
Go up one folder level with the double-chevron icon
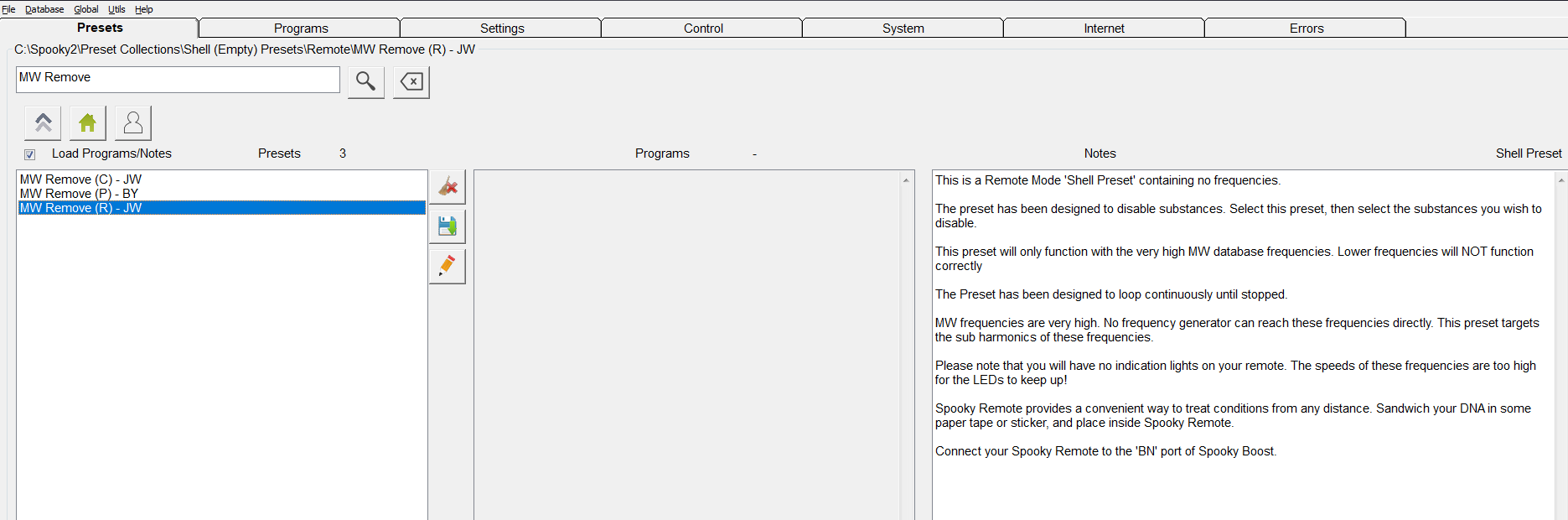43,123
